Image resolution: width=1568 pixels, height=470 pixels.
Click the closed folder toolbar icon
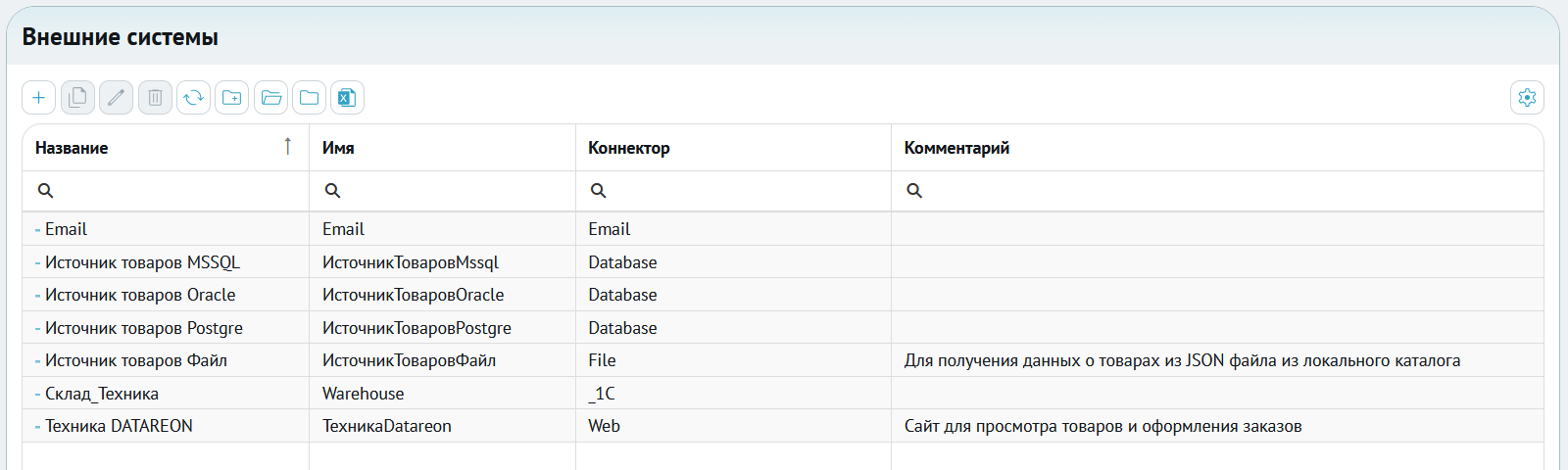[309, 97]
